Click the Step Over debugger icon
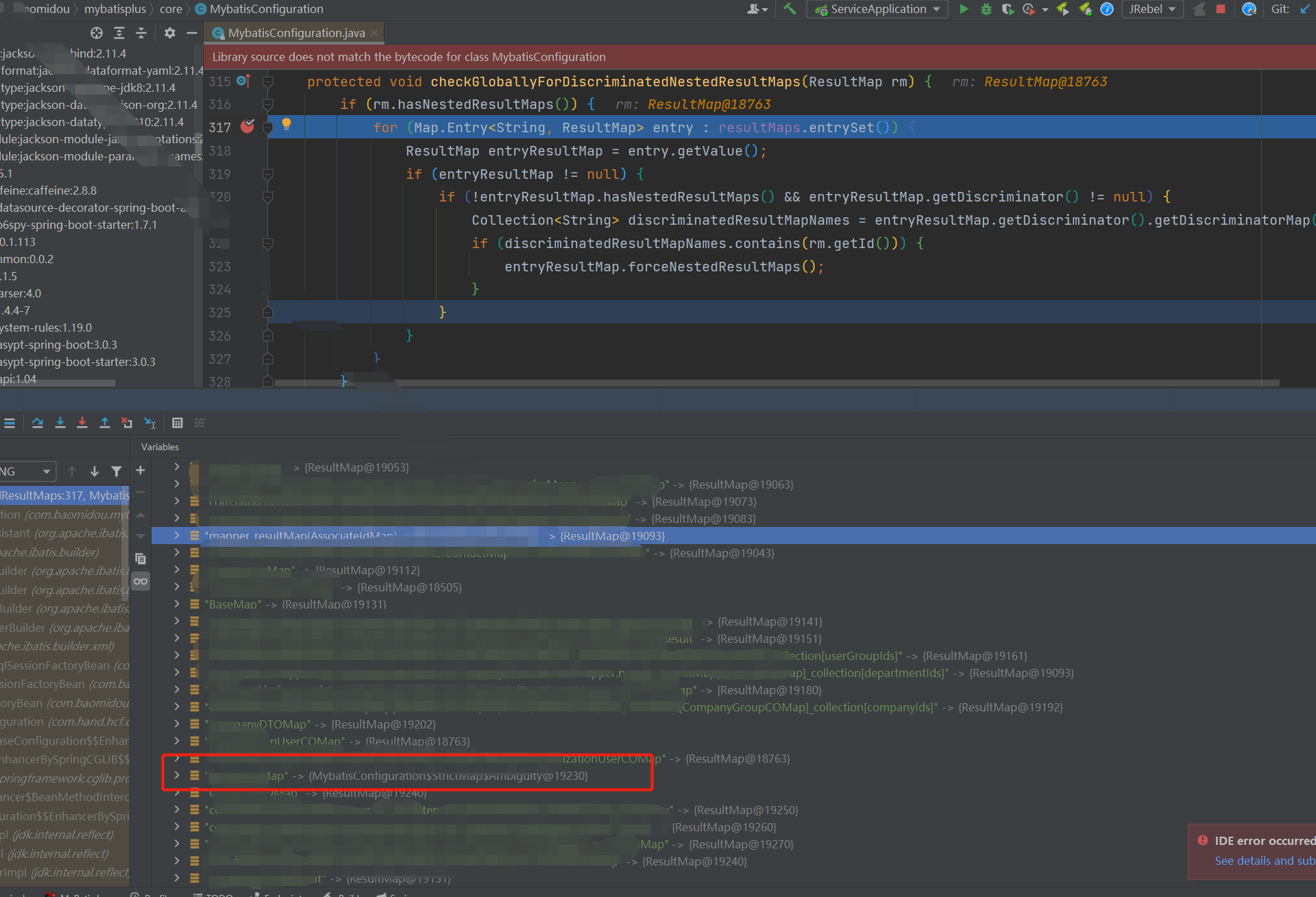The width and height of the screenshot is (1316, 897). pos(38,423)
